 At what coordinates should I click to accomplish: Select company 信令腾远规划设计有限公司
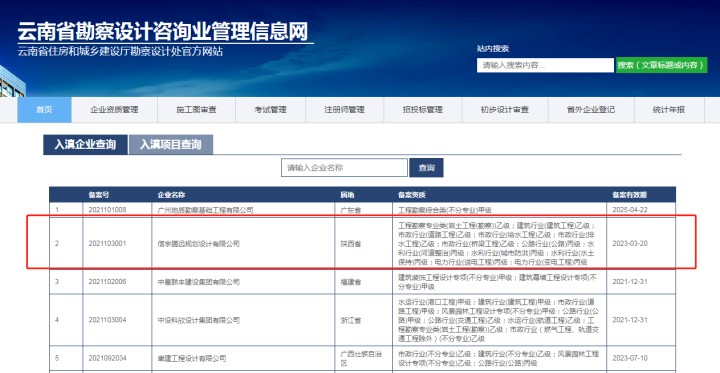click(198, 243)
